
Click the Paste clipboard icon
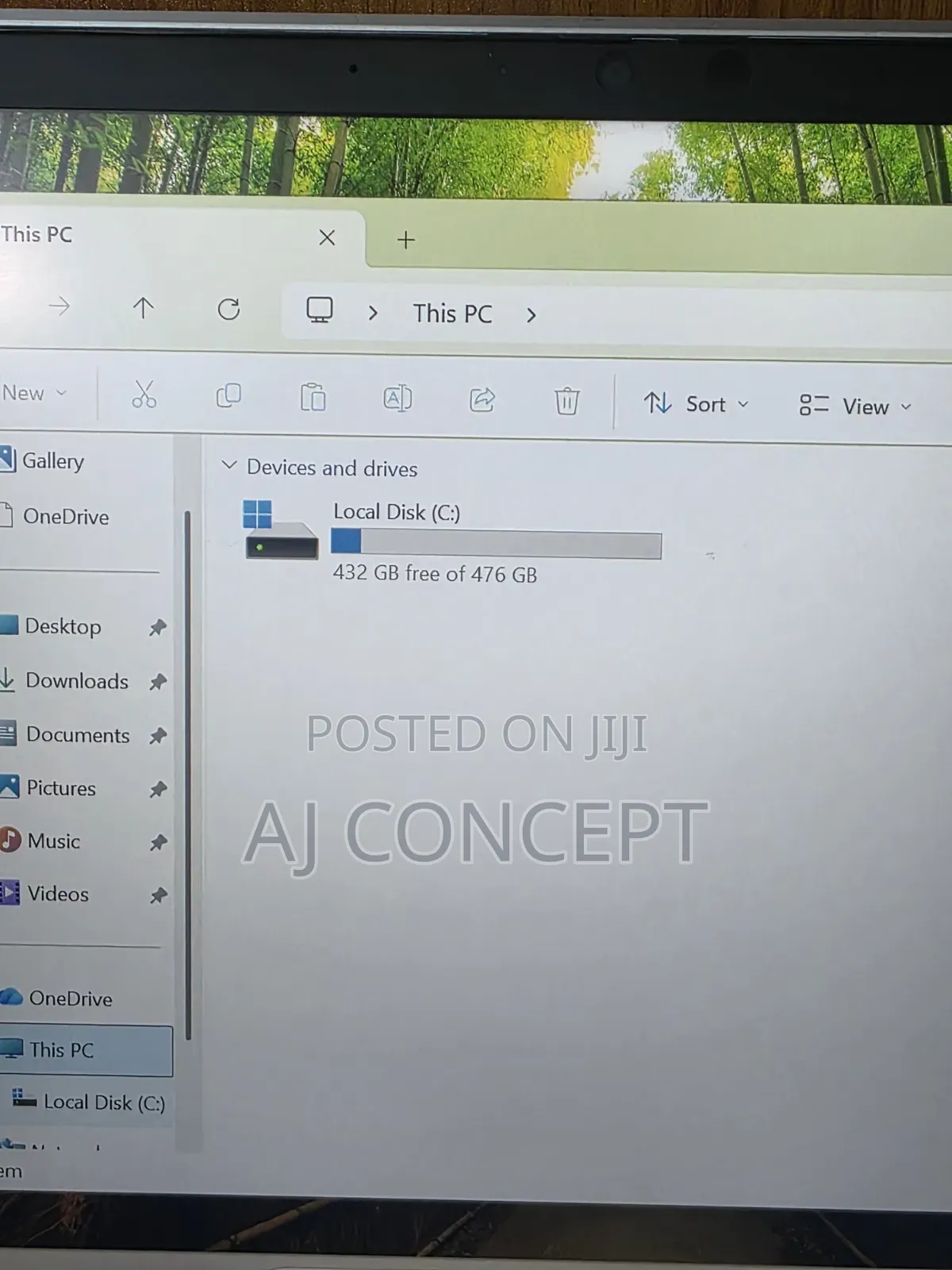coord(313,396)
